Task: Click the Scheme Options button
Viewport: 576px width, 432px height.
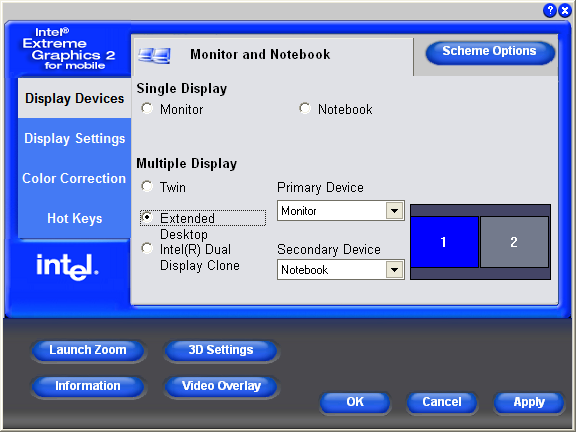Action: click(x=490, y=52)
